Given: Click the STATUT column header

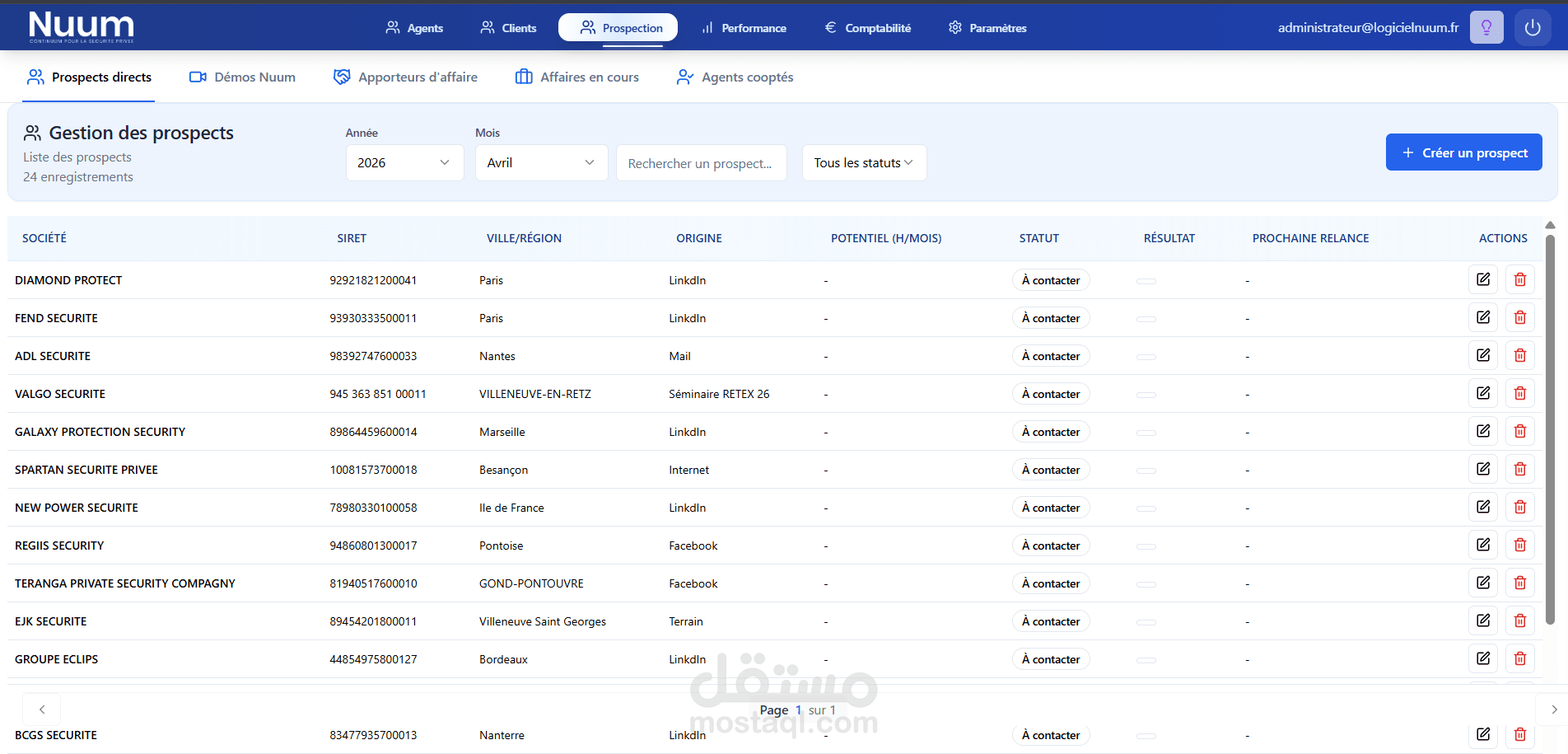Looking at the screenshot, I should [1039, 238].
